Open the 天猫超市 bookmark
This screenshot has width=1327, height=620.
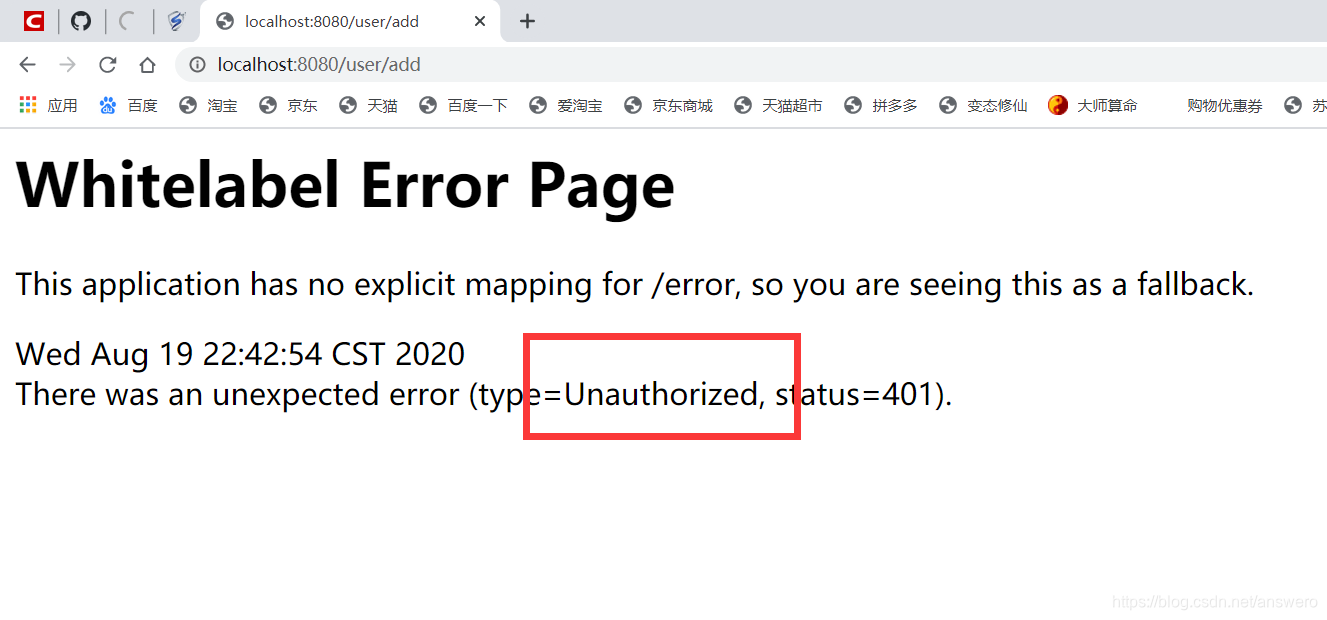[x=778, y=105]
